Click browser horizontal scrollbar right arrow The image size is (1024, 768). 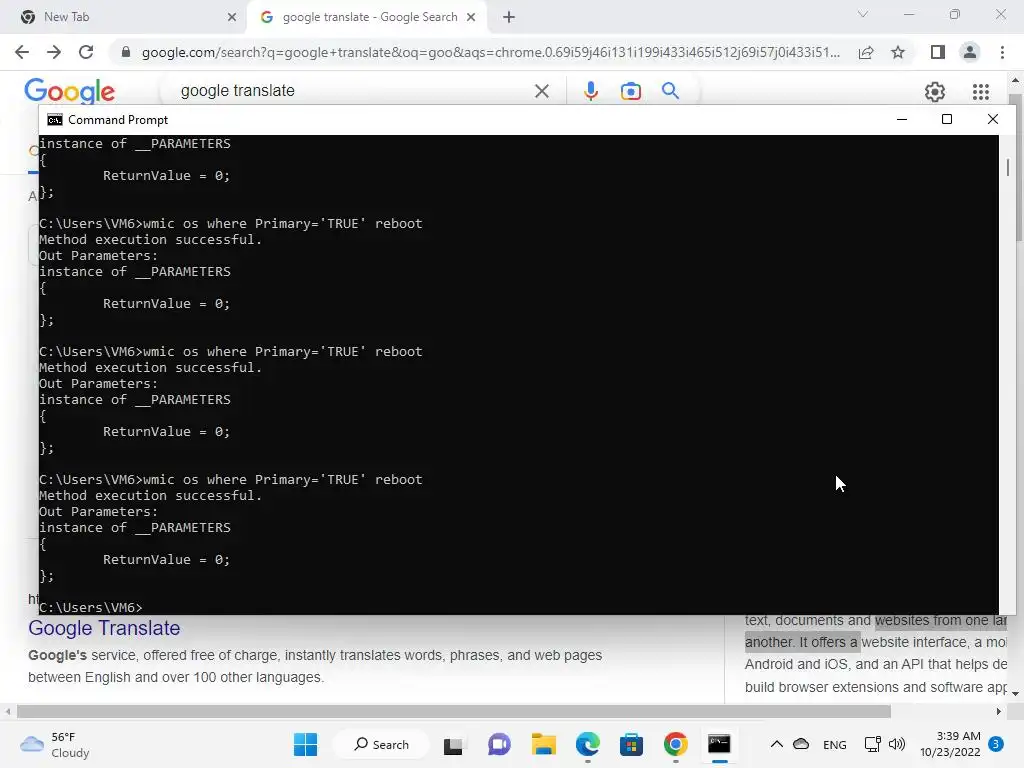pos(999,711)
